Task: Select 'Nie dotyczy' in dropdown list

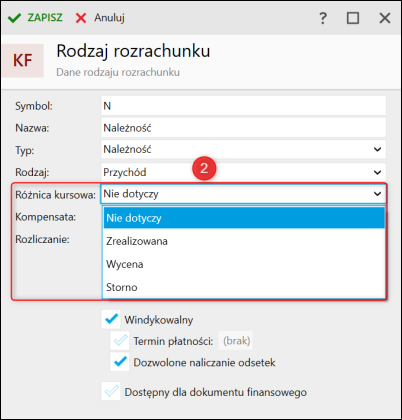Action: pos(244,218)
